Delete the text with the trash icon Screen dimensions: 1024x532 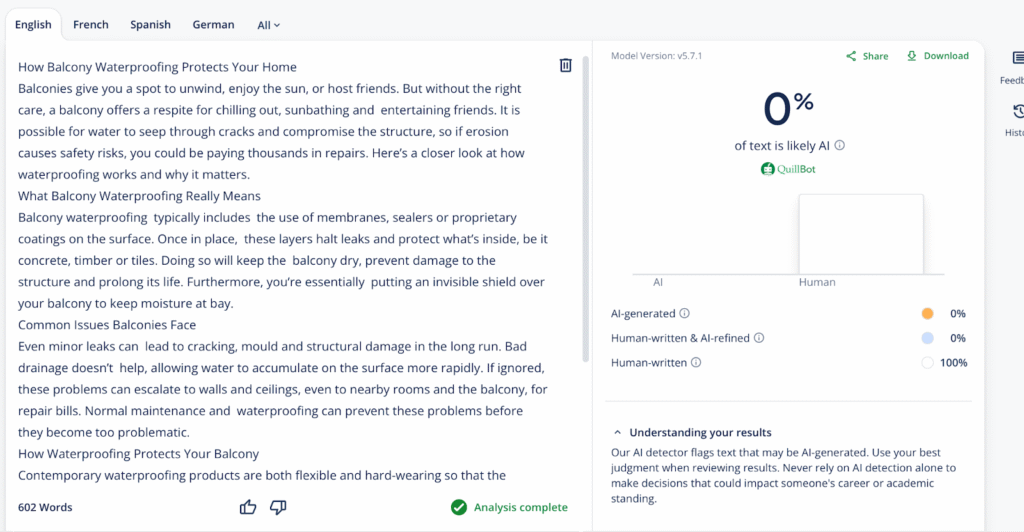click(565, 66)
